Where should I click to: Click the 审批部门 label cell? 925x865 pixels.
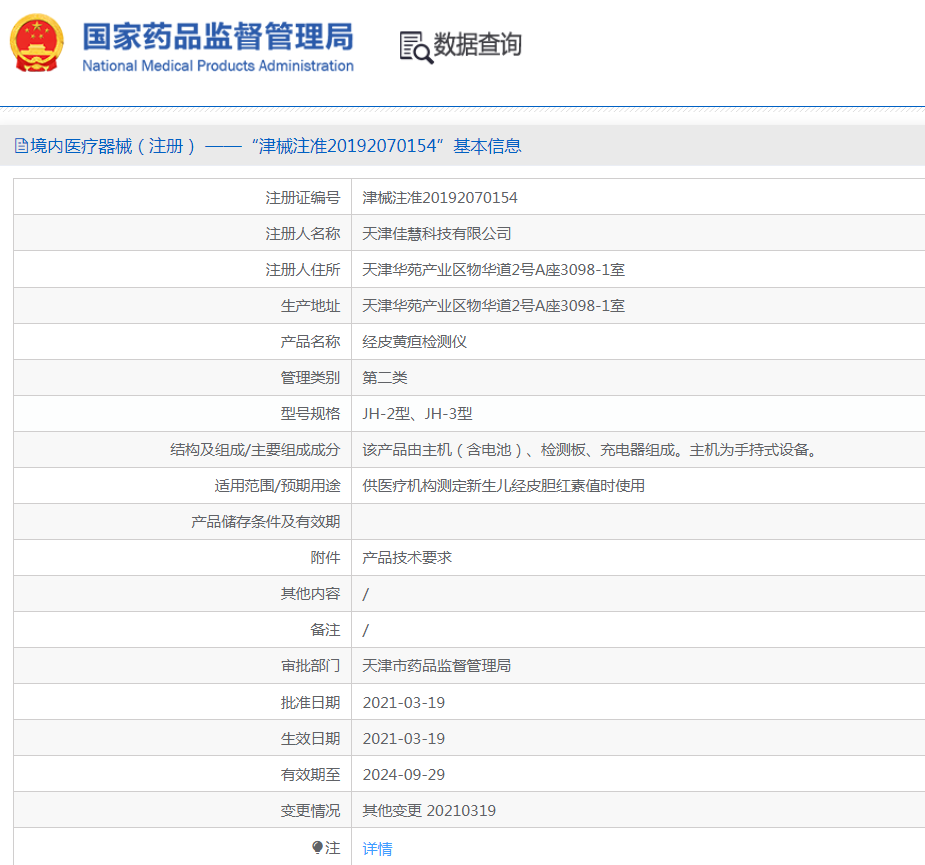(182, 666)
